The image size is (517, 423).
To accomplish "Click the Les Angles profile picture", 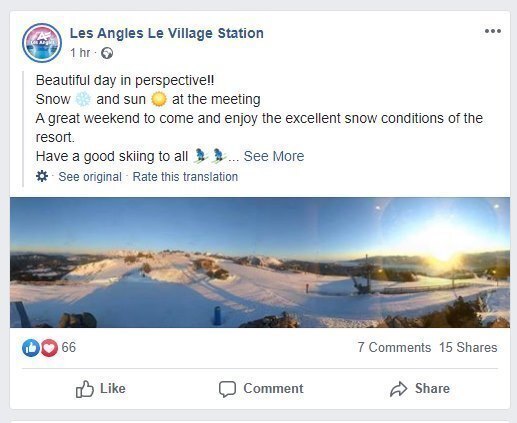I will coord(42,43).
